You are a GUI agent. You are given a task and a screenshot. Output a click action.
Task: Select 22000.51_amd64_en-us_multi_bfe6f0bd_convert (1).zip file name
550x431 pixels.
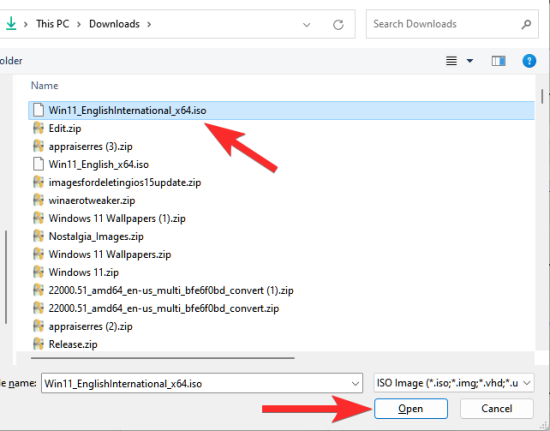[x=171, y=290]
